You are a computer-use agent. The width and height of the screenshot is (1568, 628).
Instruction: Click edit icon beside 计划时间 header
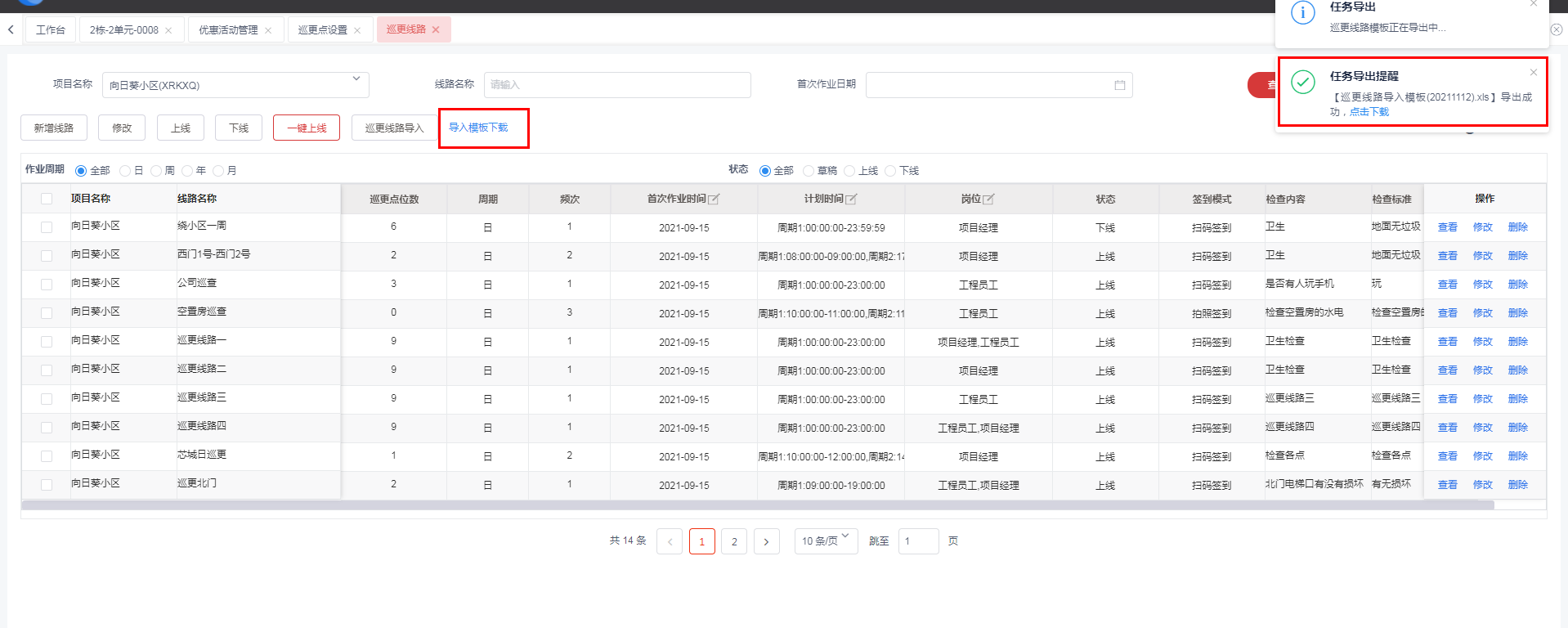point(851,199)
